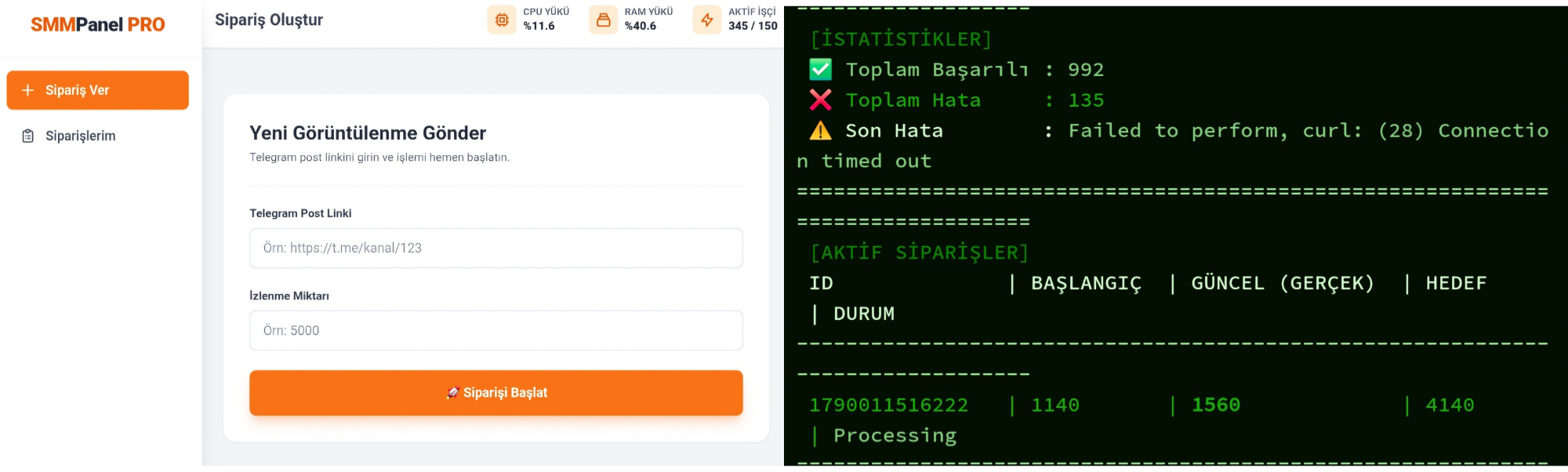The image size is (1568, 472).
Task: Click the RAM load icon
Action: click(x=603, y=20)
